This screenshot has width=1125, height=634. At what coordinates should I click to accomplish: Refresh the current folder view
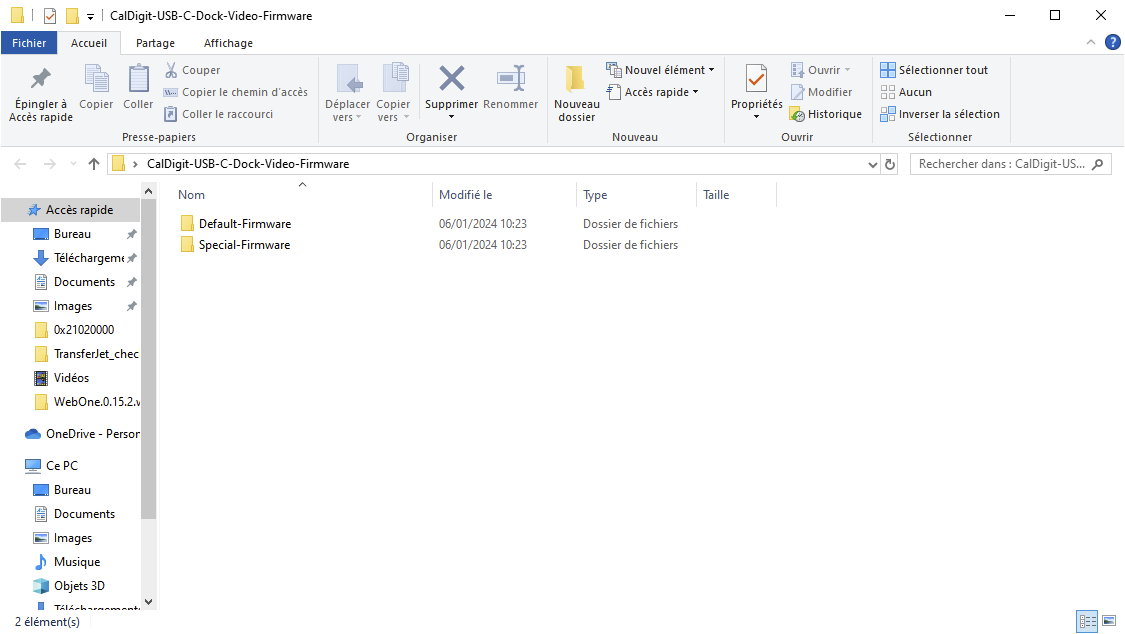pyautogui.click(x=890, y=164)
